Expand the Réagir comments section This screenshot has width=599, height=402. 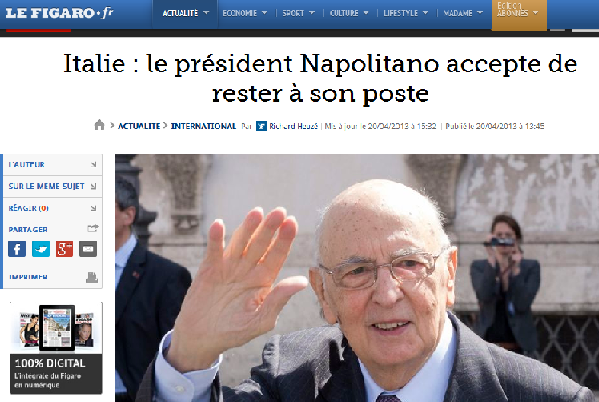[x=52, y=208]
